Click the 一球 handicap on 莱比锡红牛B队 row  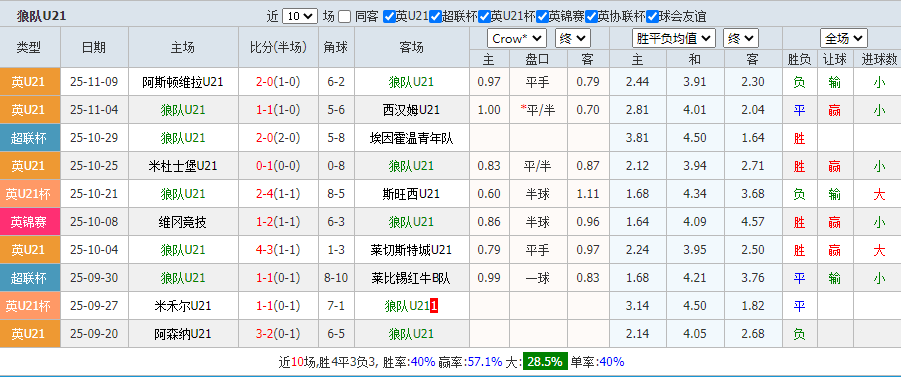tap(537, 278)
